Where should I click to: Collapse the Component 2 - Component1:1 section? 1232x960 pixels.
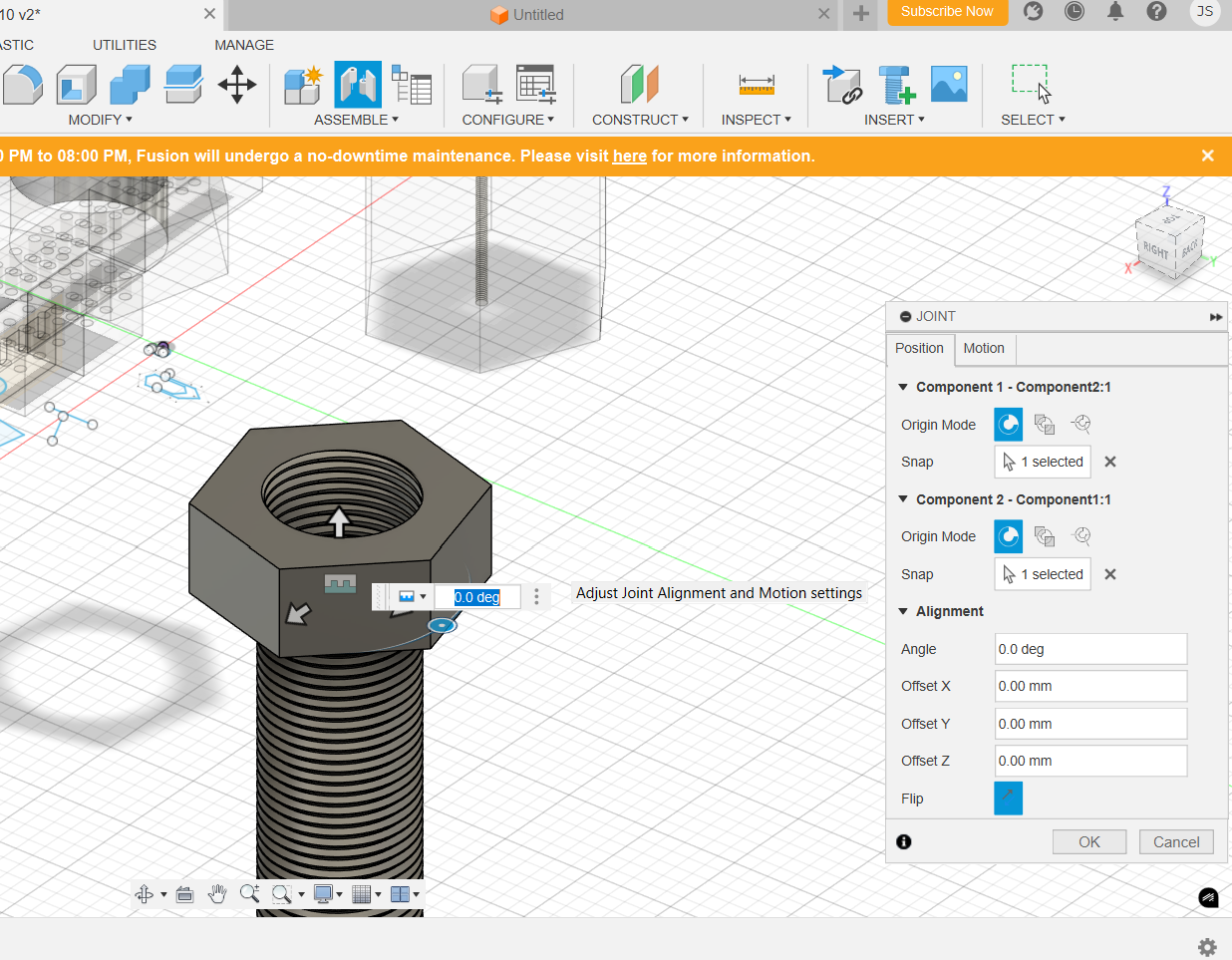(x=903, y=499)
